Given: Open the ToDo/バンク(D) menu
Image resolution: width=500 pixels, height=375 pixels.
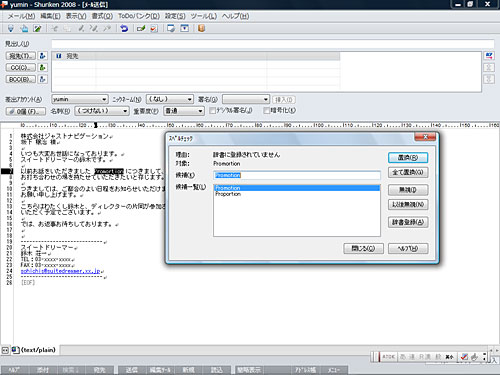Looking at the screenshot, I should point(139,16).
